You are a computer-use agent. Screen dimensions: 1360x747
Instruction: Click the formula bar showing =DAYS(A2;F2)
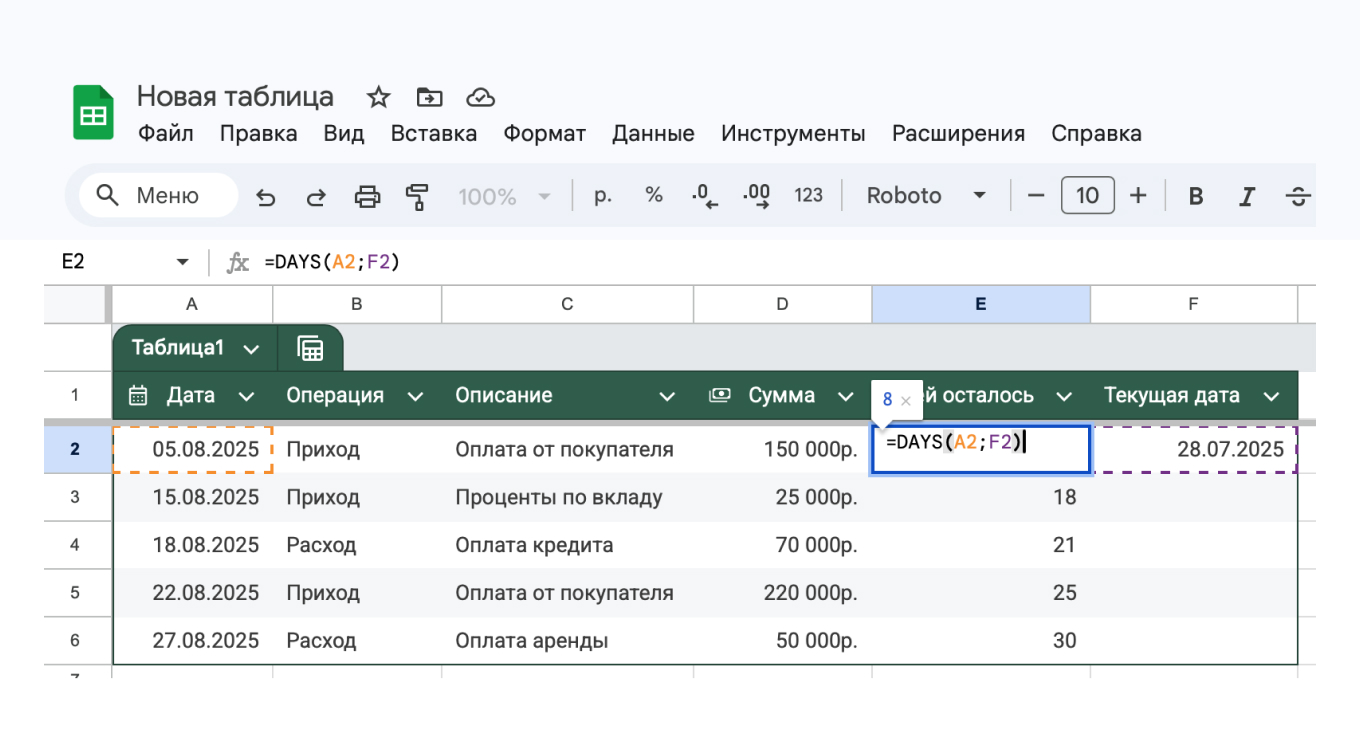pos(330,263)
